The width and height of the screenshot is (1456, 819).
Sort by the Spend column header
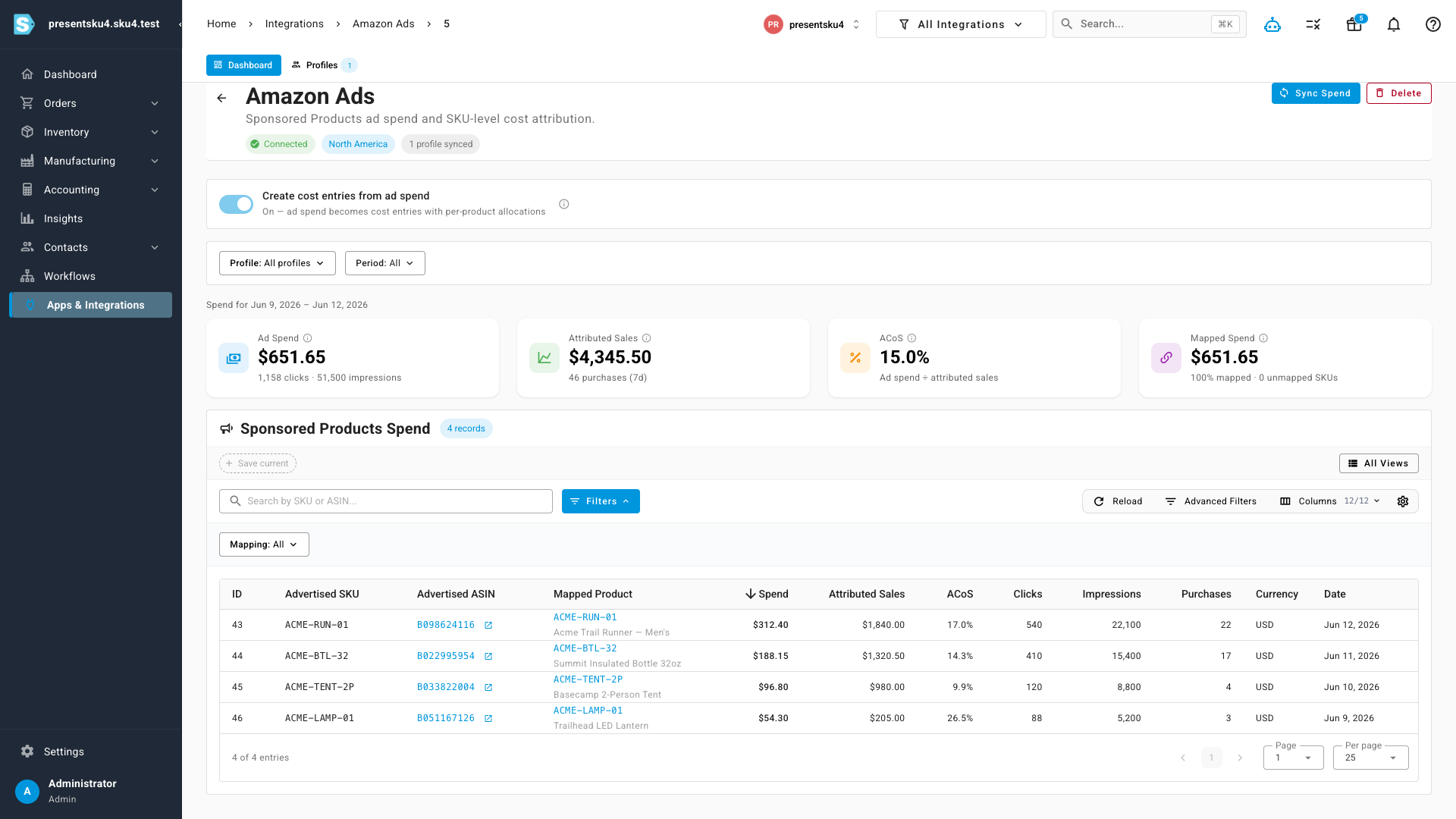point(767,594)
